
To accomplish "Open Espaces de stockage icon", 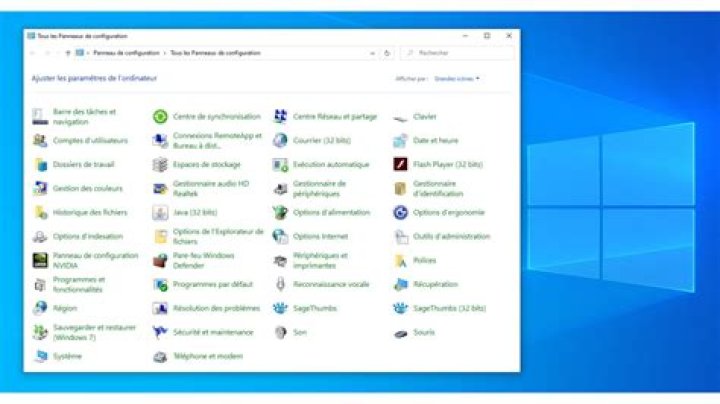I will pos(160,164).
